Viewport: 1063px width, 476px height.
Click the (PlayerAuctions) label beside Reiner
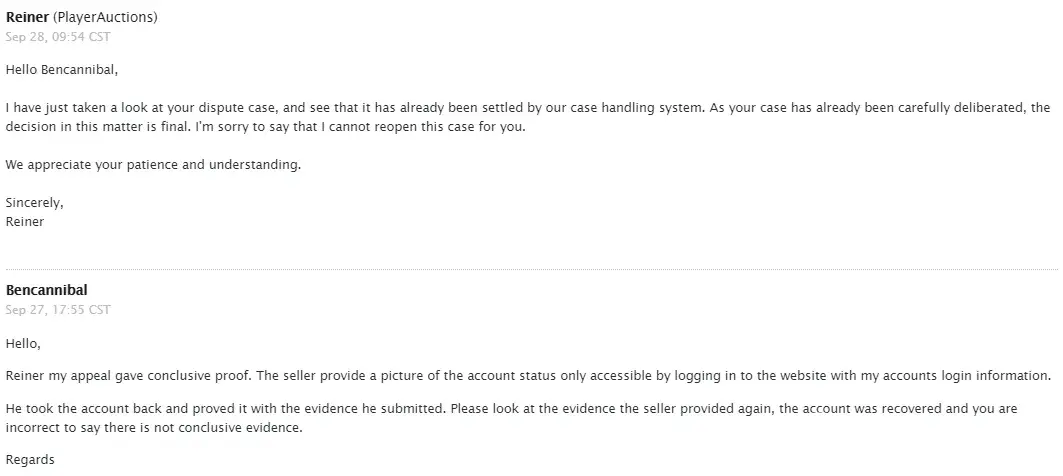point(105,17)
